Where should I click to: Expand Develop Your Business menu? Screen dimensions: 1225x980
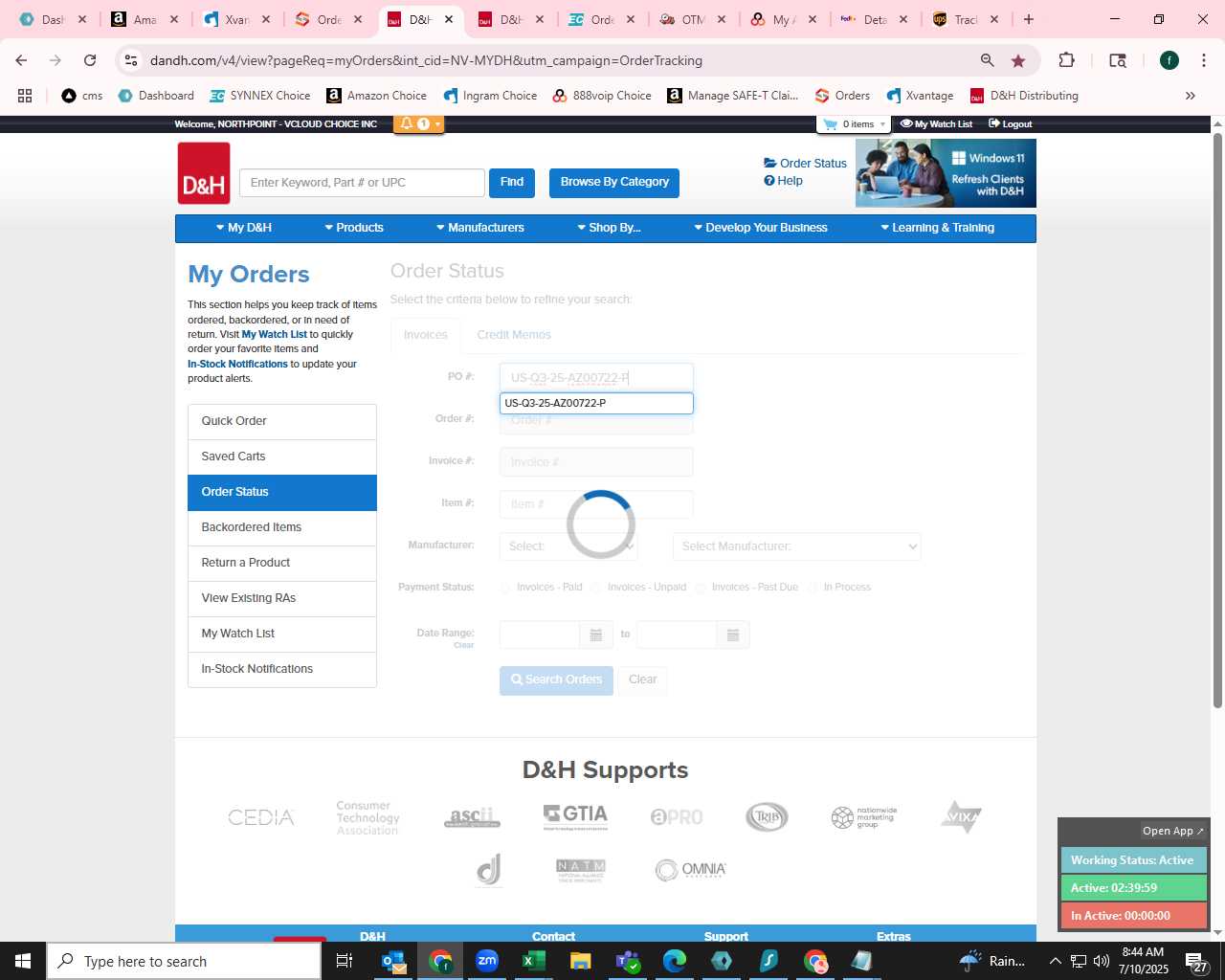point(761,228)
